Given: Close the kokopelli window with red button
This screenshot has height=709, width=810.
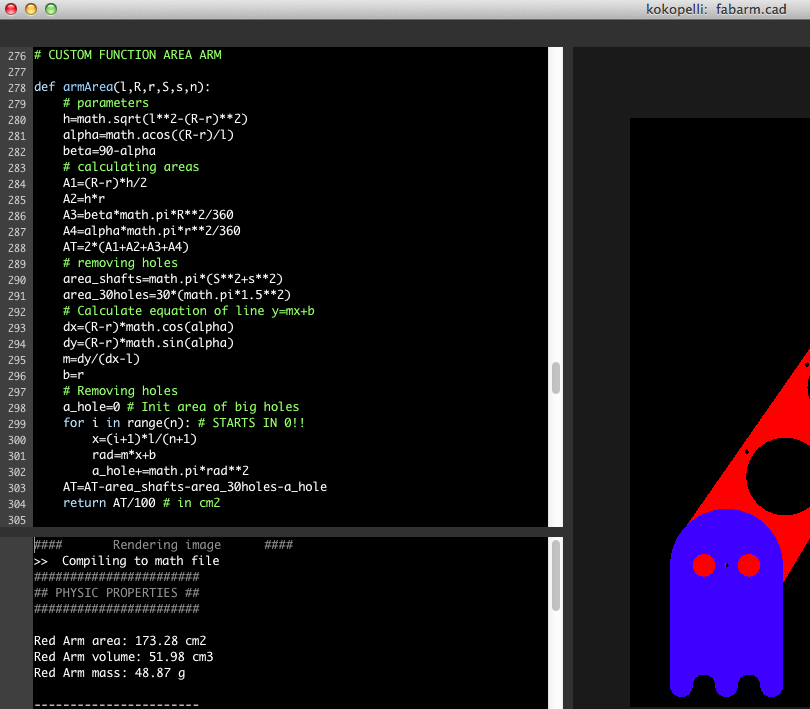Looking at the screenshot, I should point(11,9).
